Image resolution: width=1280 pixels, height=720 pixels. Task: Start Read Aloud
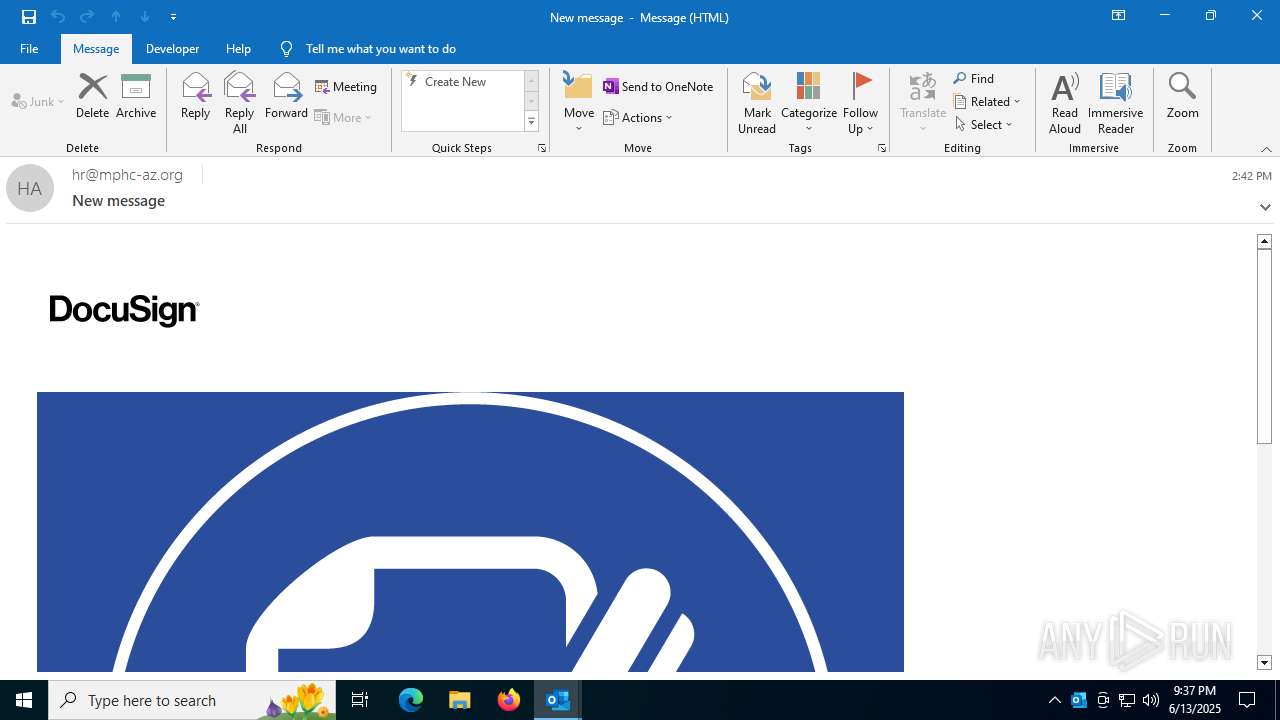pyautogui.click(x=1065, y=103)
